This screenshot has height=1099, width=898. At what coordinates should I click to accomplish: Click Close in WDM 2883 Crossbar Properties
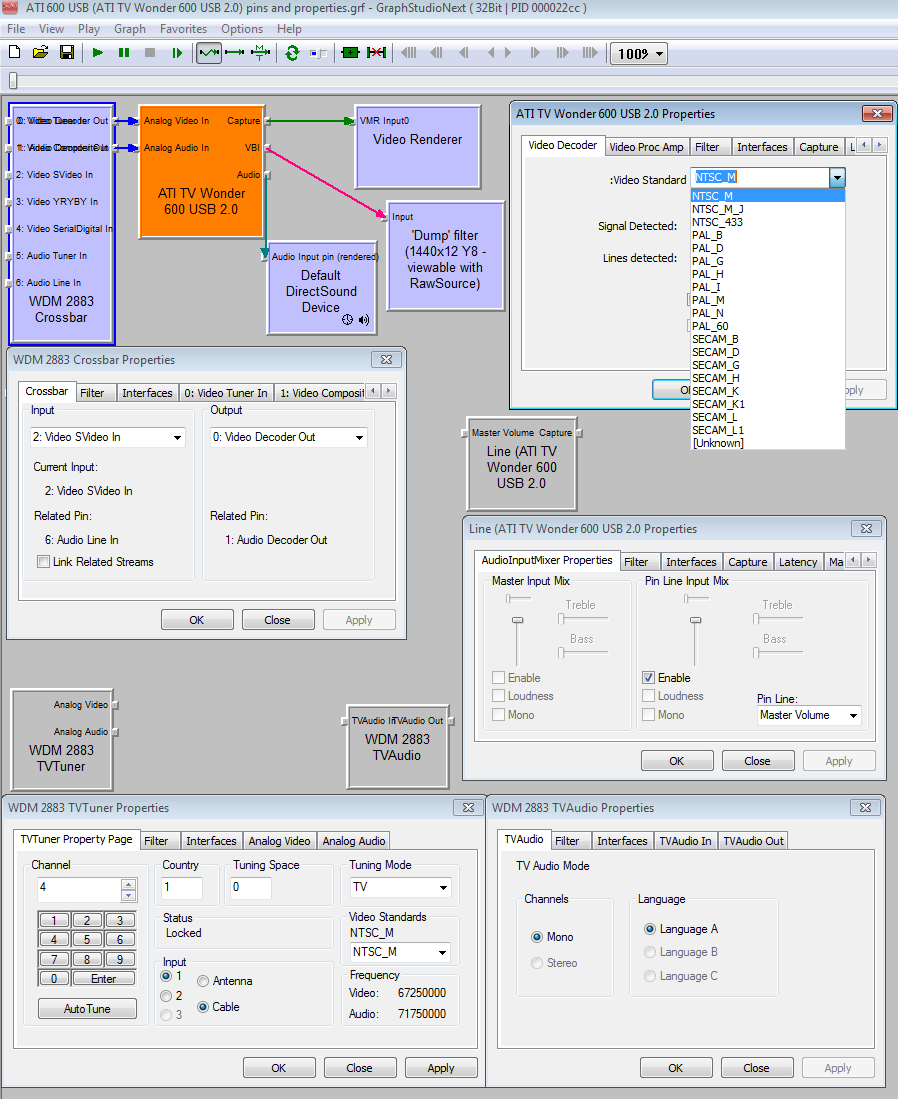pos(278,620)
